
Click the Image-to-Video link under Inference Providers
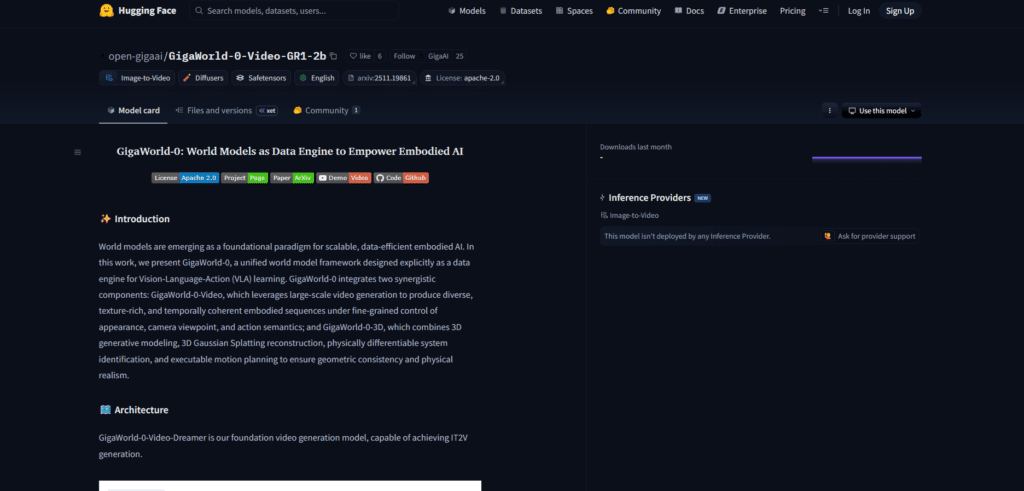pos(630,215)
